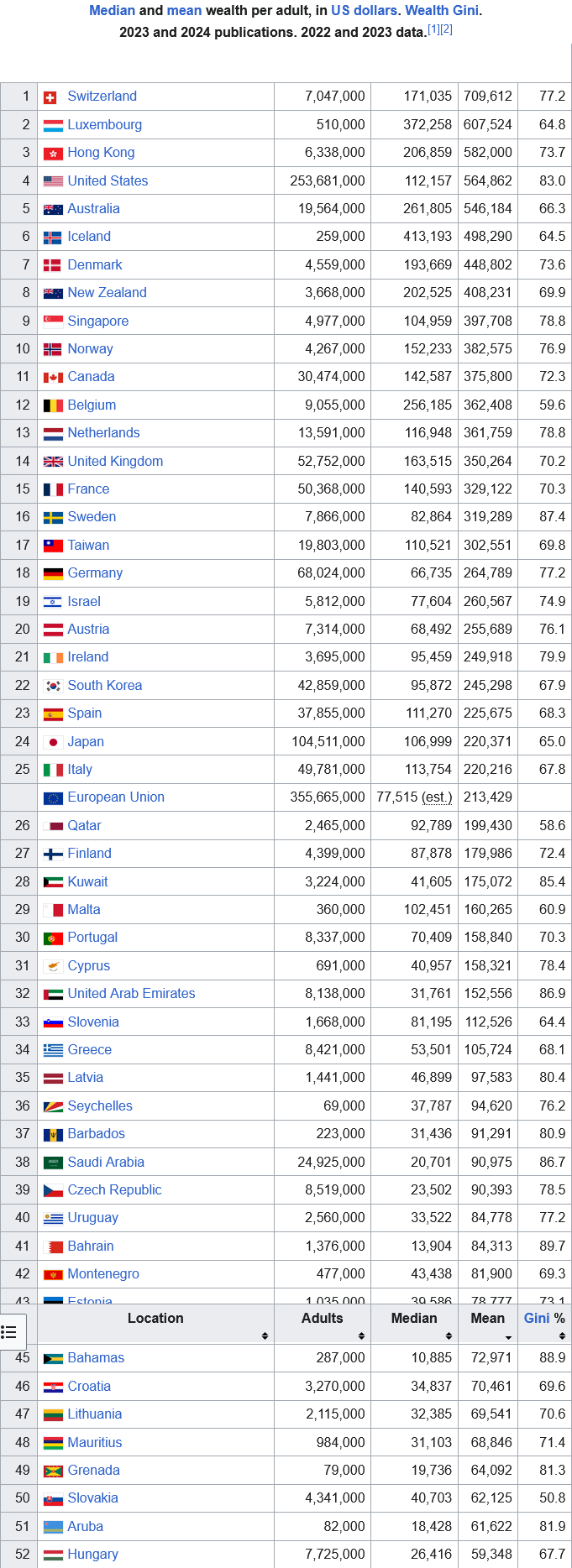Screen dimensions: 572x1568
Task: Open the Saudi Arabia country link
Action: tap(106, 1162)
